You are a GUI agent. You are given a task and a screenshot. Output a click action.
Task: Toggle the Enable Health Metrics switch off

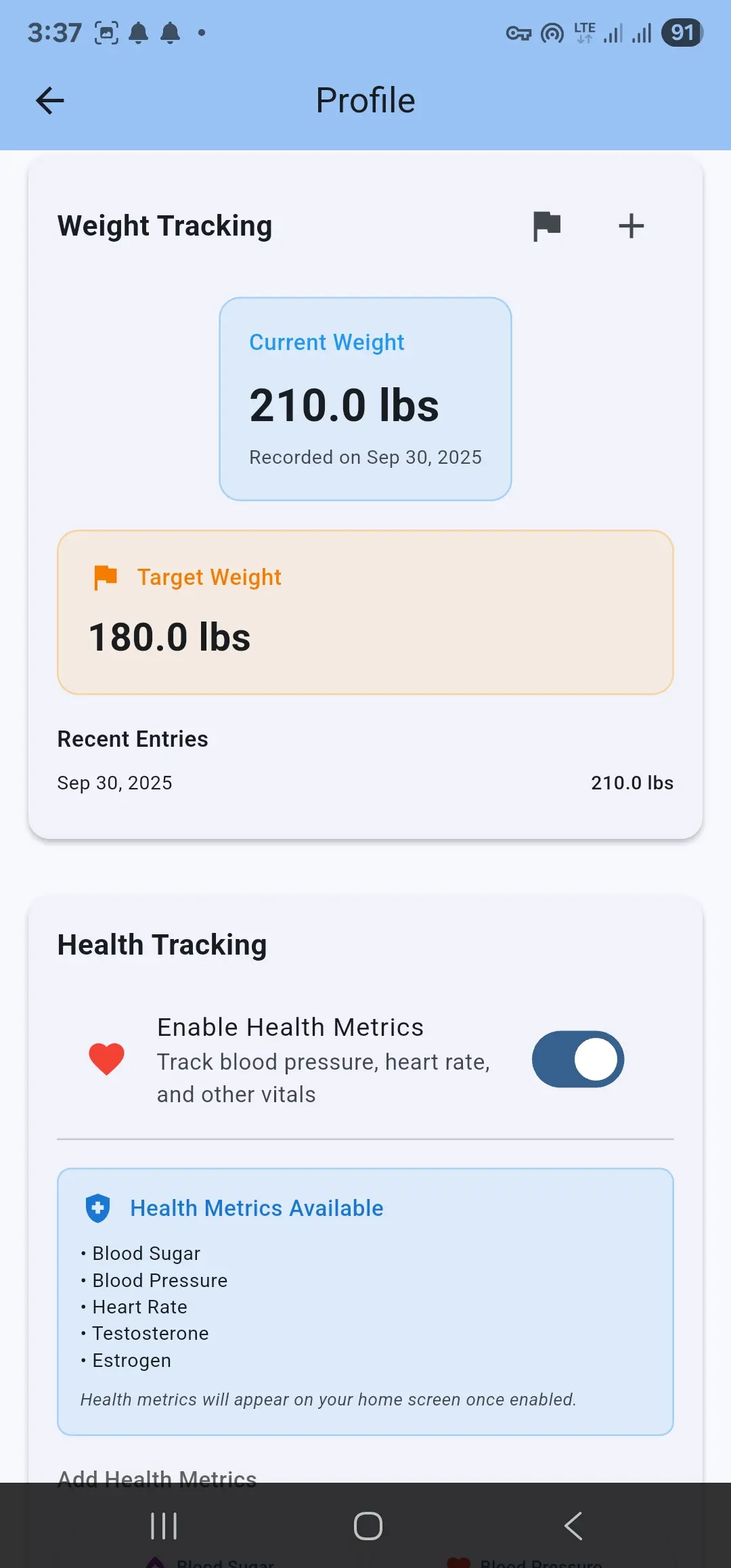(577, 1059)
